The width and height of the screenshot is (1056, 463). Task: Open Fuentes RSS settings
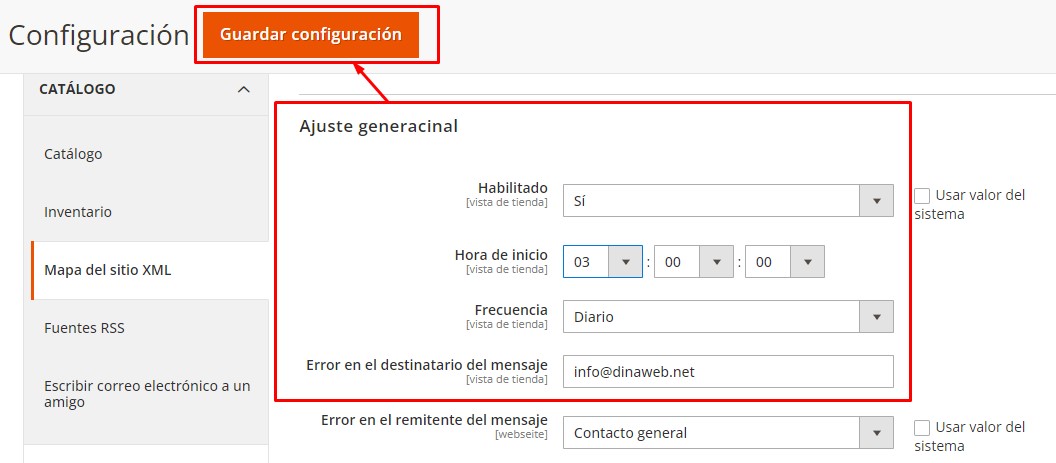pos(84,328)
